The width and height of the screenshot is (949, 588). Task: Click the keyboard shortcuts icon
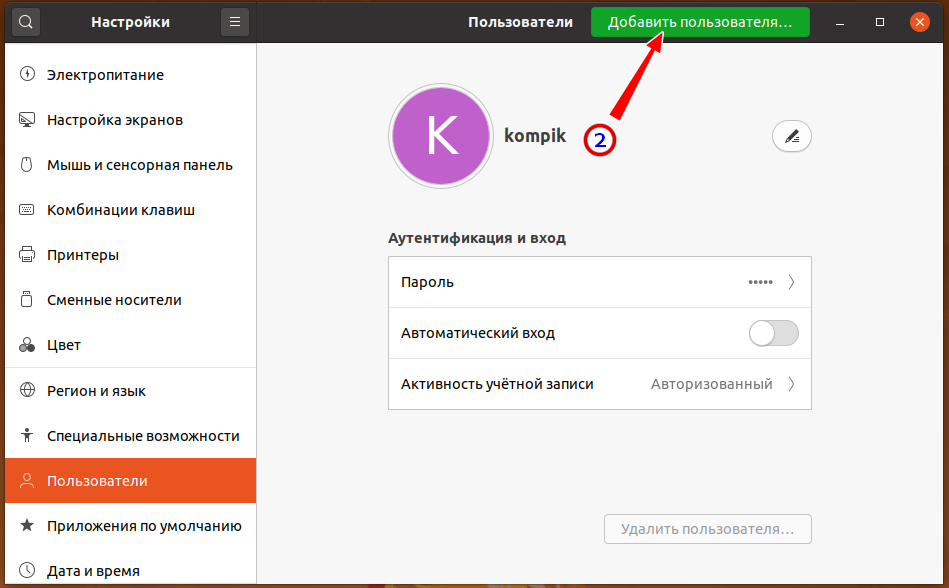[27, 210]
